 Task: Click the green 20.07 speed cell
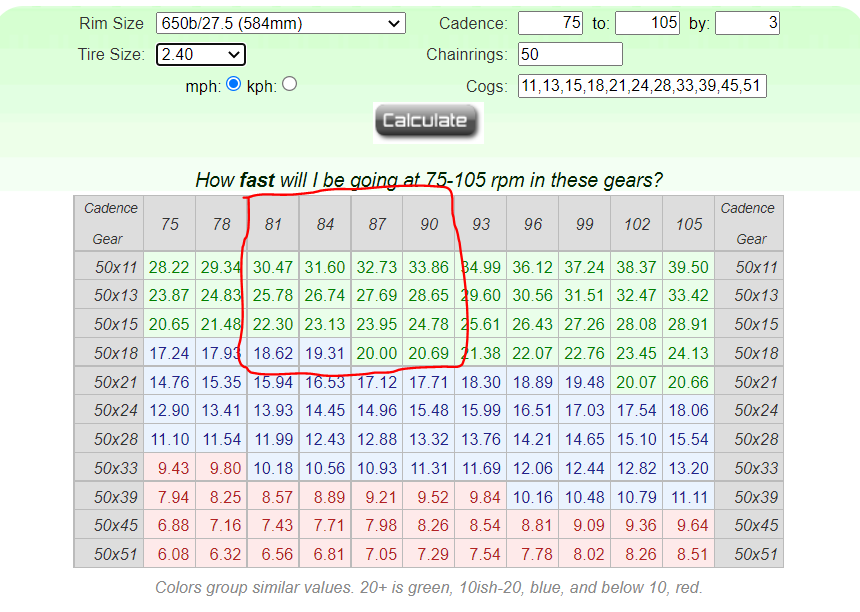click(x=637, y=382)
